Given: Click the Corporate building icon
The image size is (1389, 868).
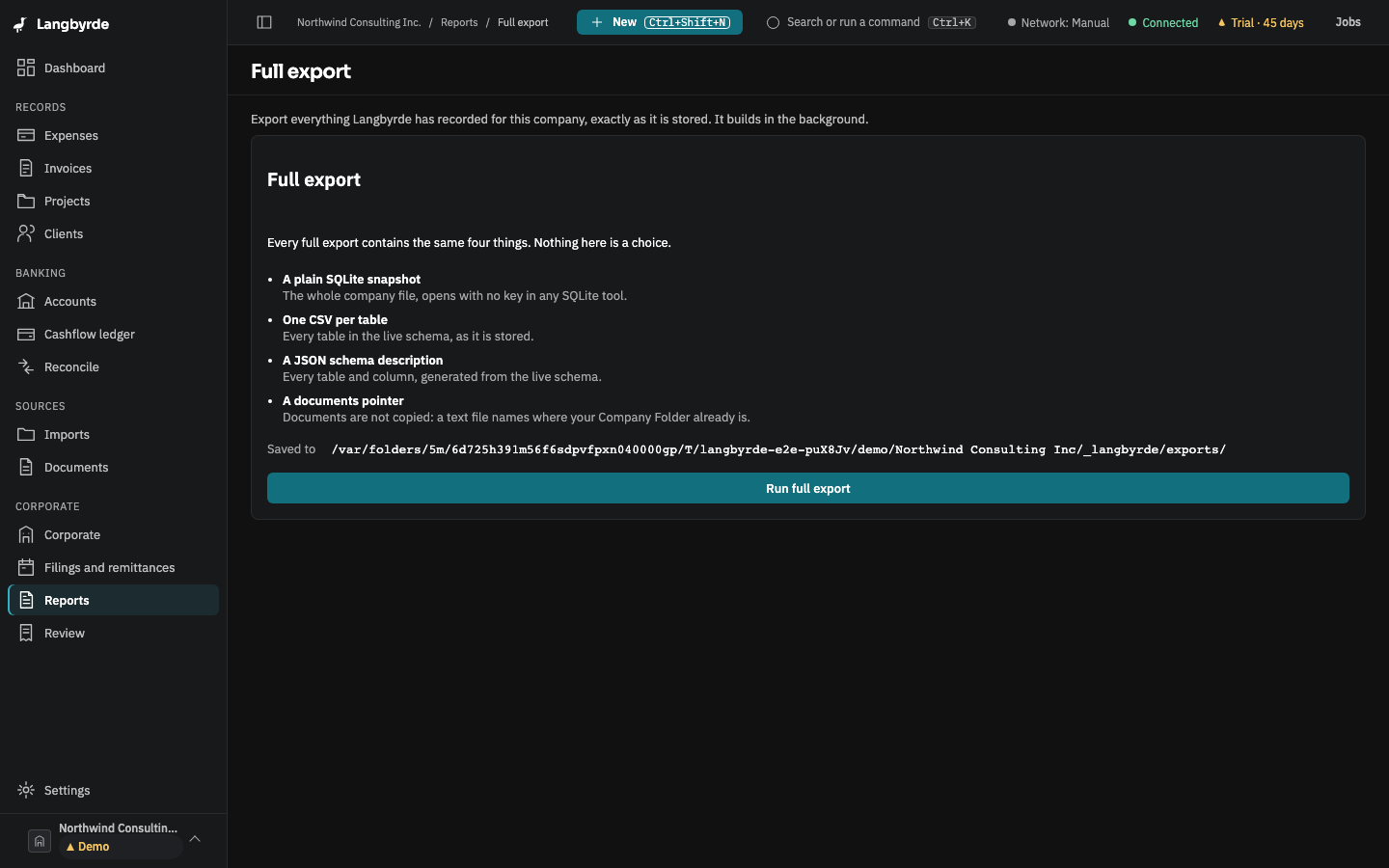Looking at the screenshot, I should [x=26, y=534].
